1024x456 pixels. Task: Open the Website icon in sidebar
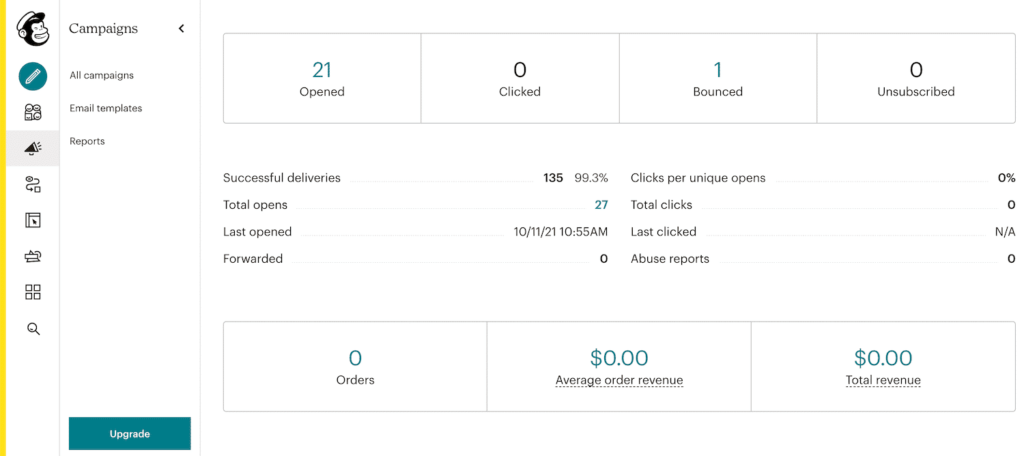(33, 220)
